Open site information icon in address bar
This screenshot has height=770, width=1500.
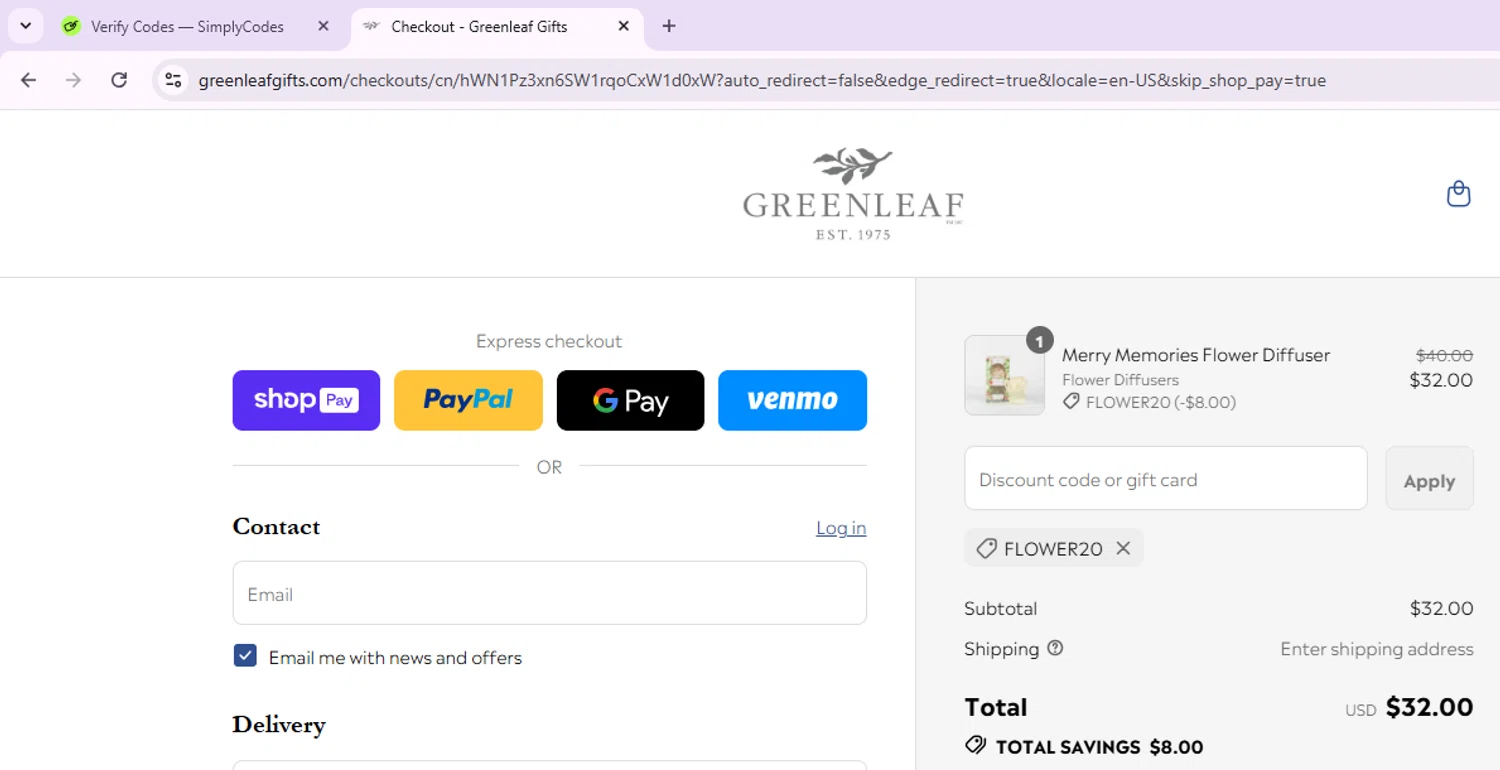pos(173,80)
